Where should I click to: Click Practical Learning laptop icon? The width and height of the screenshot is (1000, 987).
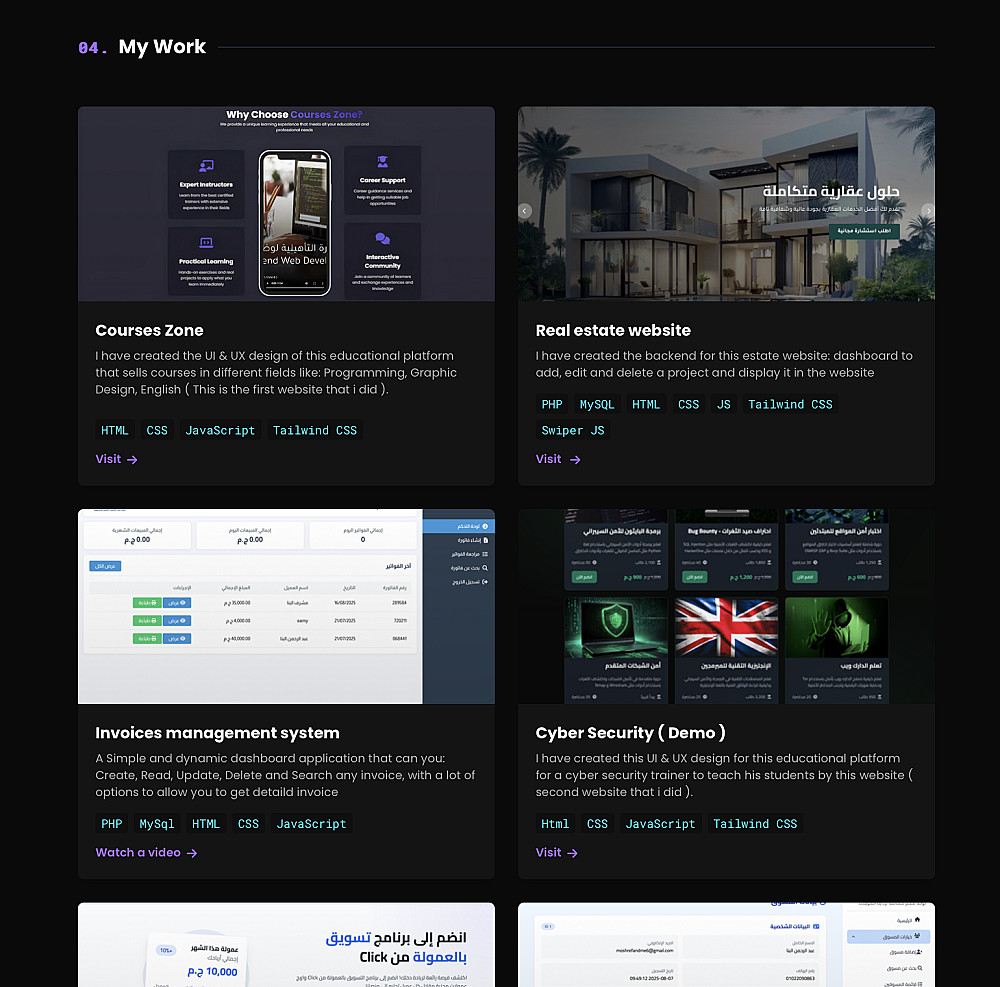[x=206, y=242]
